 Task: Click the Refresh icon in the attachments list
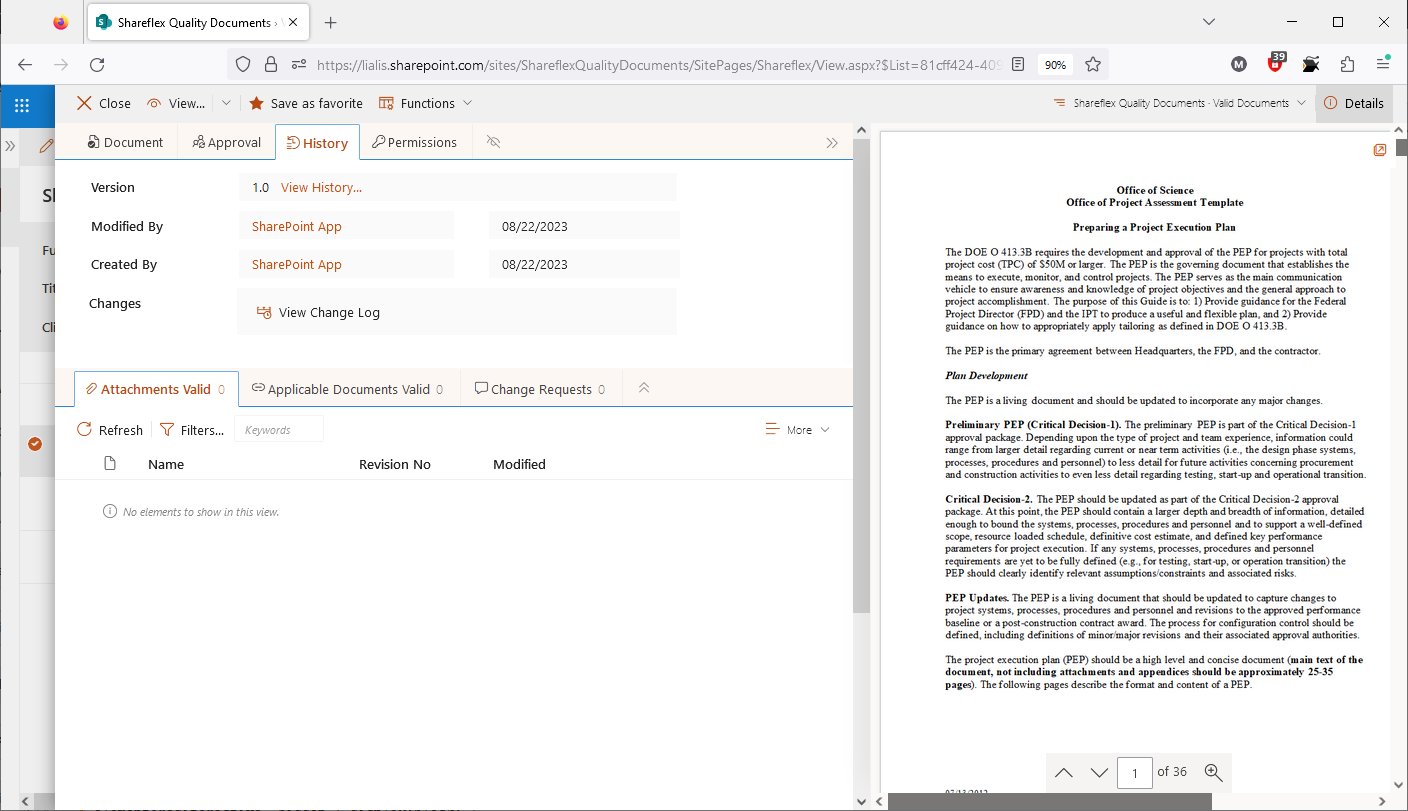pos(85,430)
